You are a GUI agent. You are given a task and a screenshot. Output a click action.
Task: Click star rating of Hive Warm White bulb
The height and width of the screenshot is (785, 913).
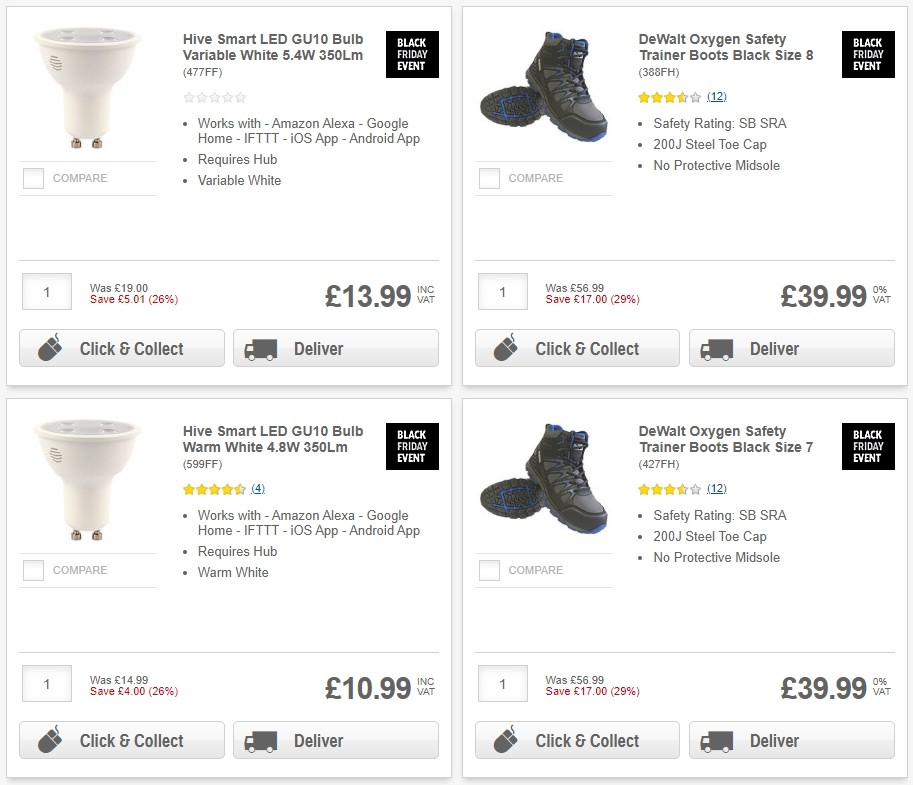click(214, 489)
